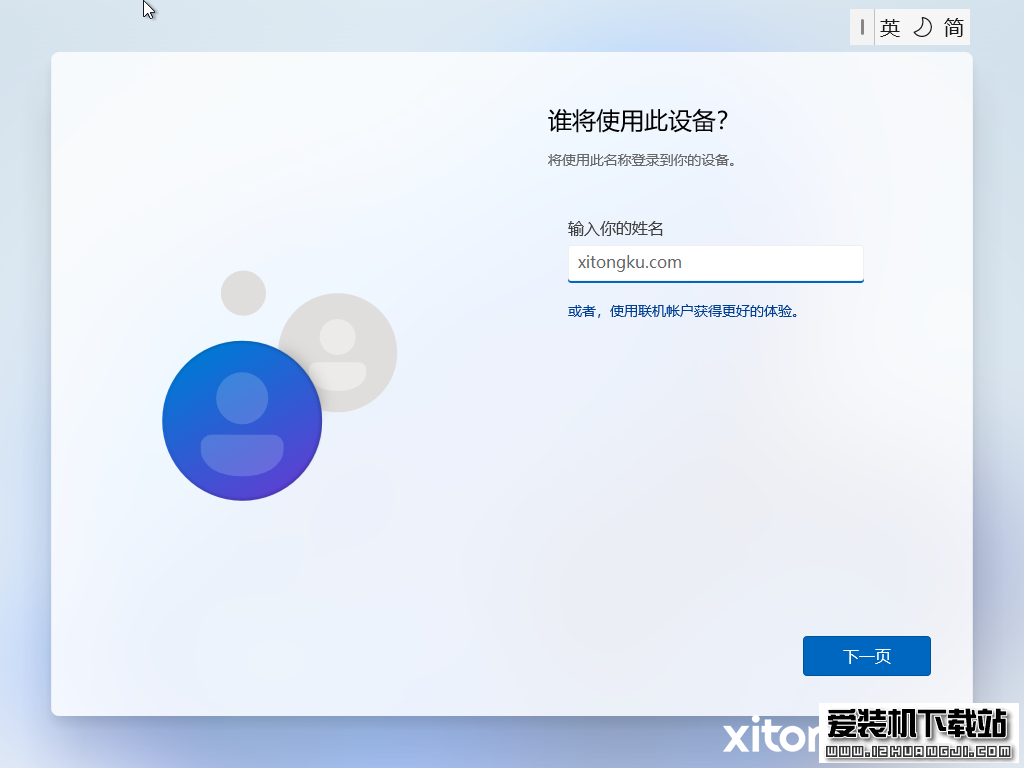The height and width of the screenshot is (768, 1024).
Task: Open the online account link below the name field
Action: (x=683, y=312)
